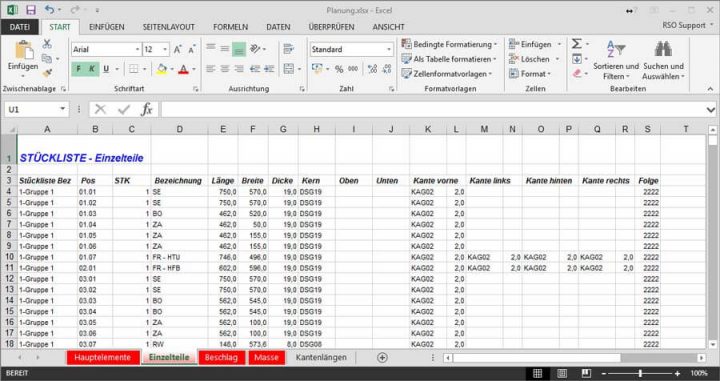Open Schriftart dialog launcher

pos(196,89)
